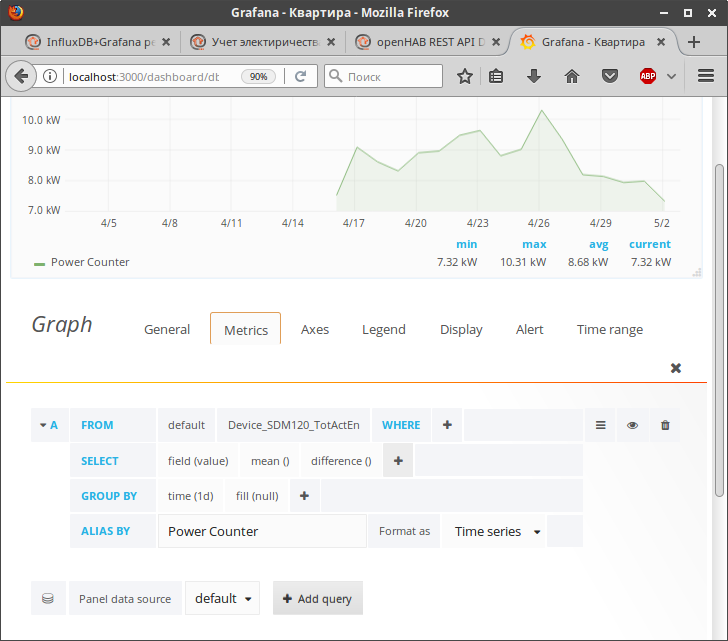Close the Grafana - Квартира tab
Screen dimensions: 728x641
(661, 42)
